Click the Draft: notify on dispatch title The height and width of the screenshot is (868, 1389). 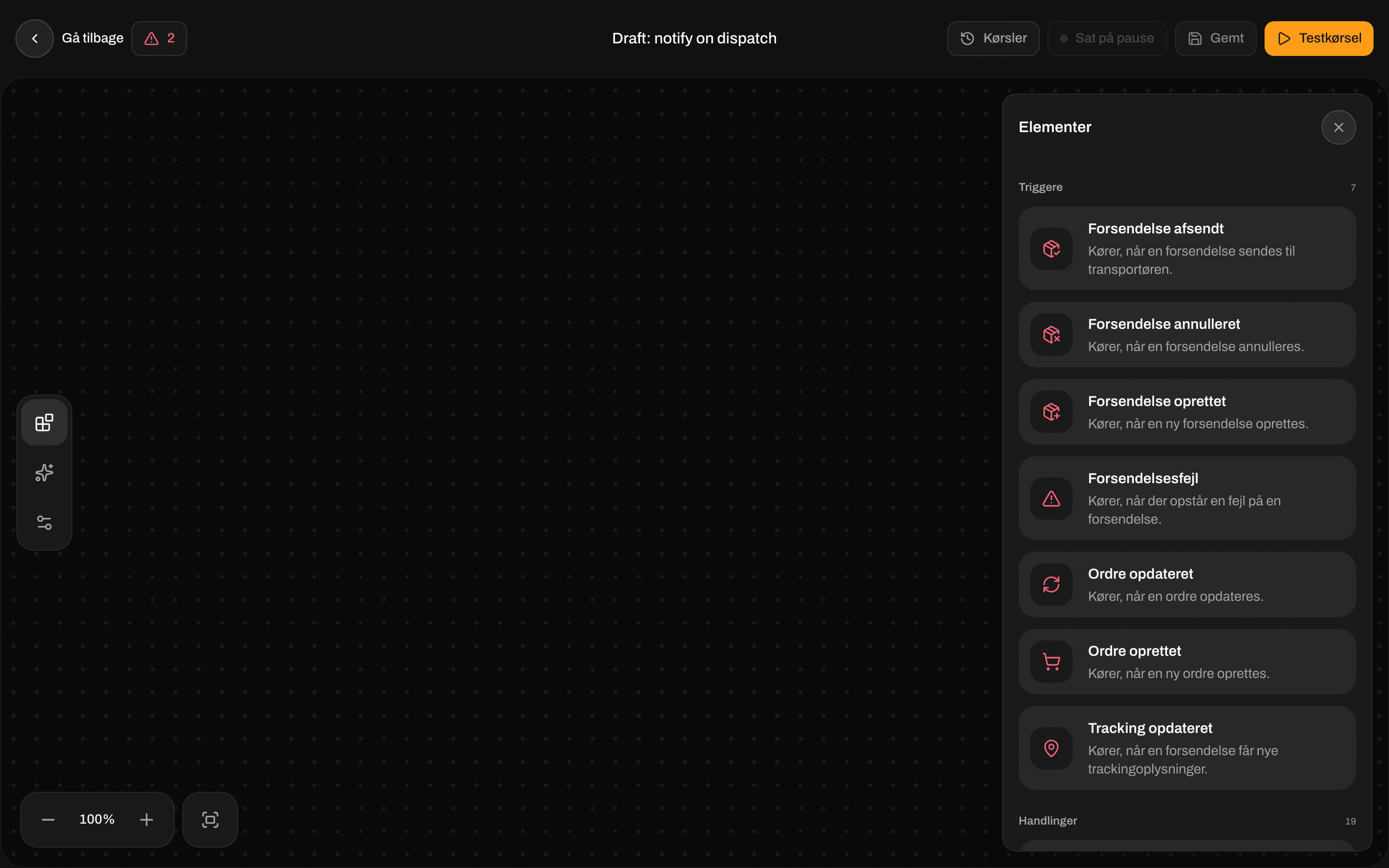click(x=694, y=39)
